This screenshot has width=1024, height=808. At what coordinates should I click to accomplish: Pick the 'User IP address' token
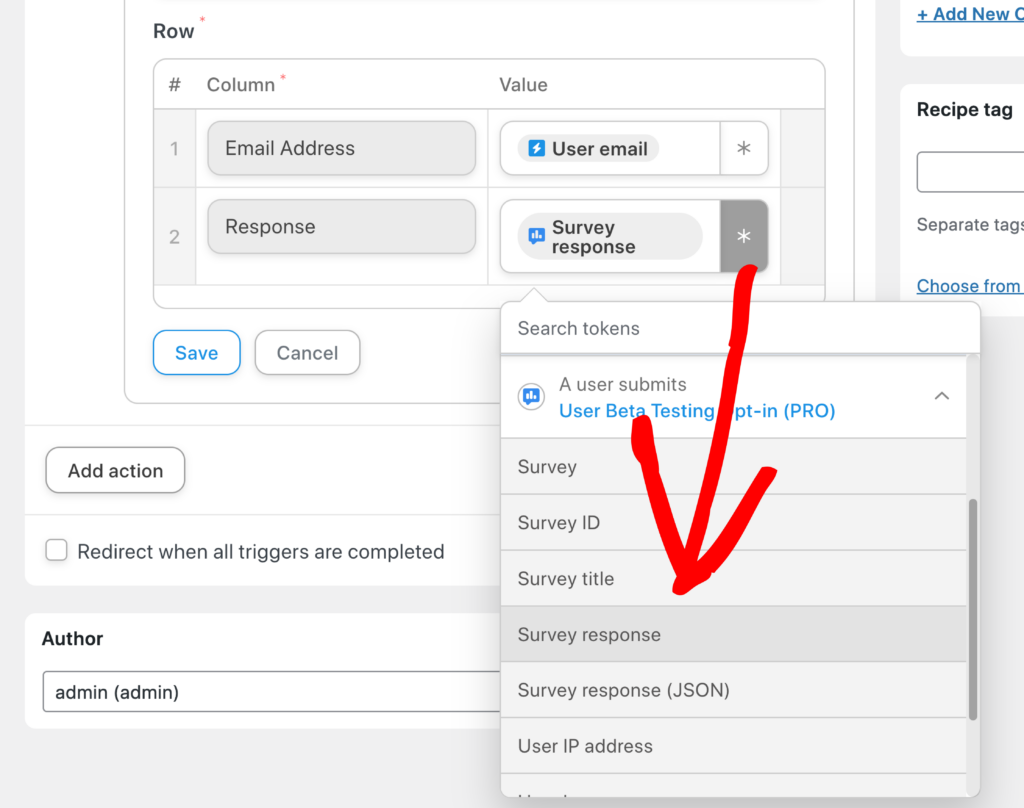pyautogui.click(x=585, y=746)
